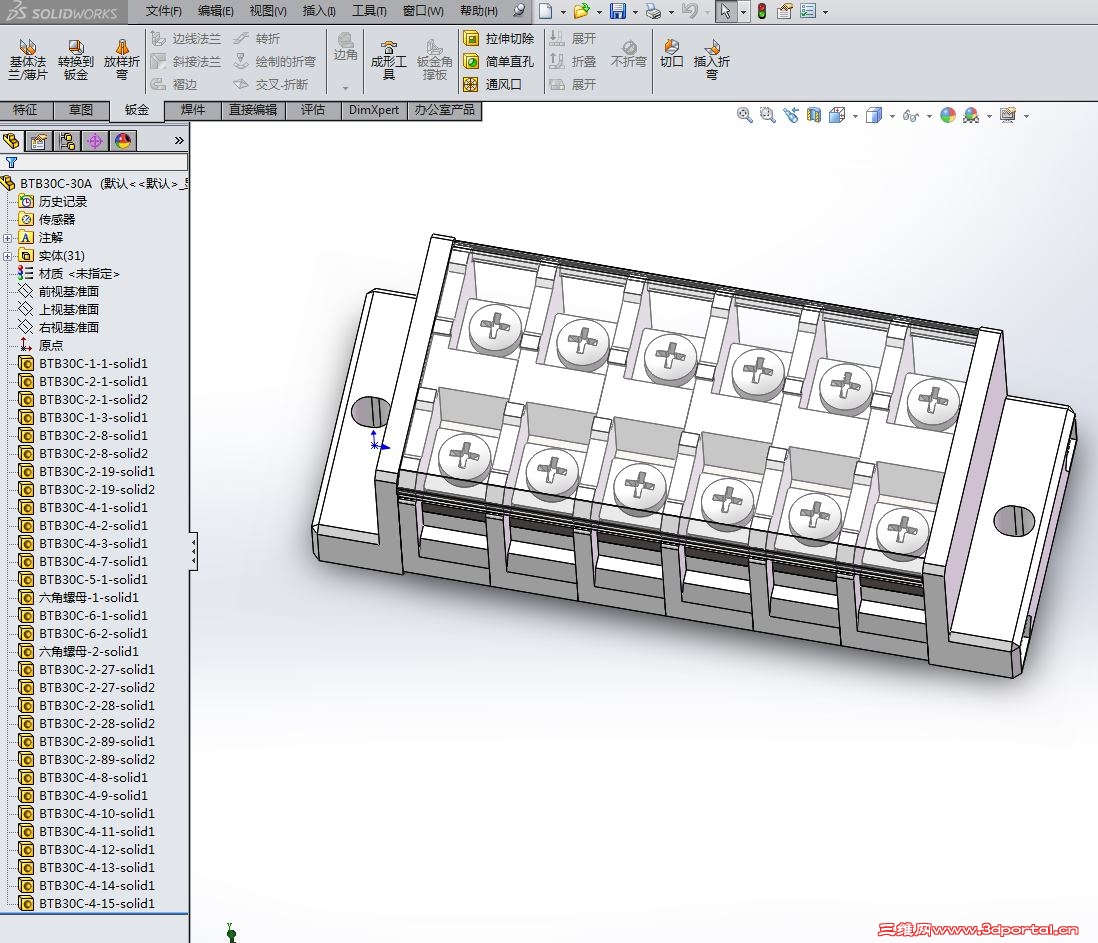Open the Tools (工具) menu

coord(369,11)
